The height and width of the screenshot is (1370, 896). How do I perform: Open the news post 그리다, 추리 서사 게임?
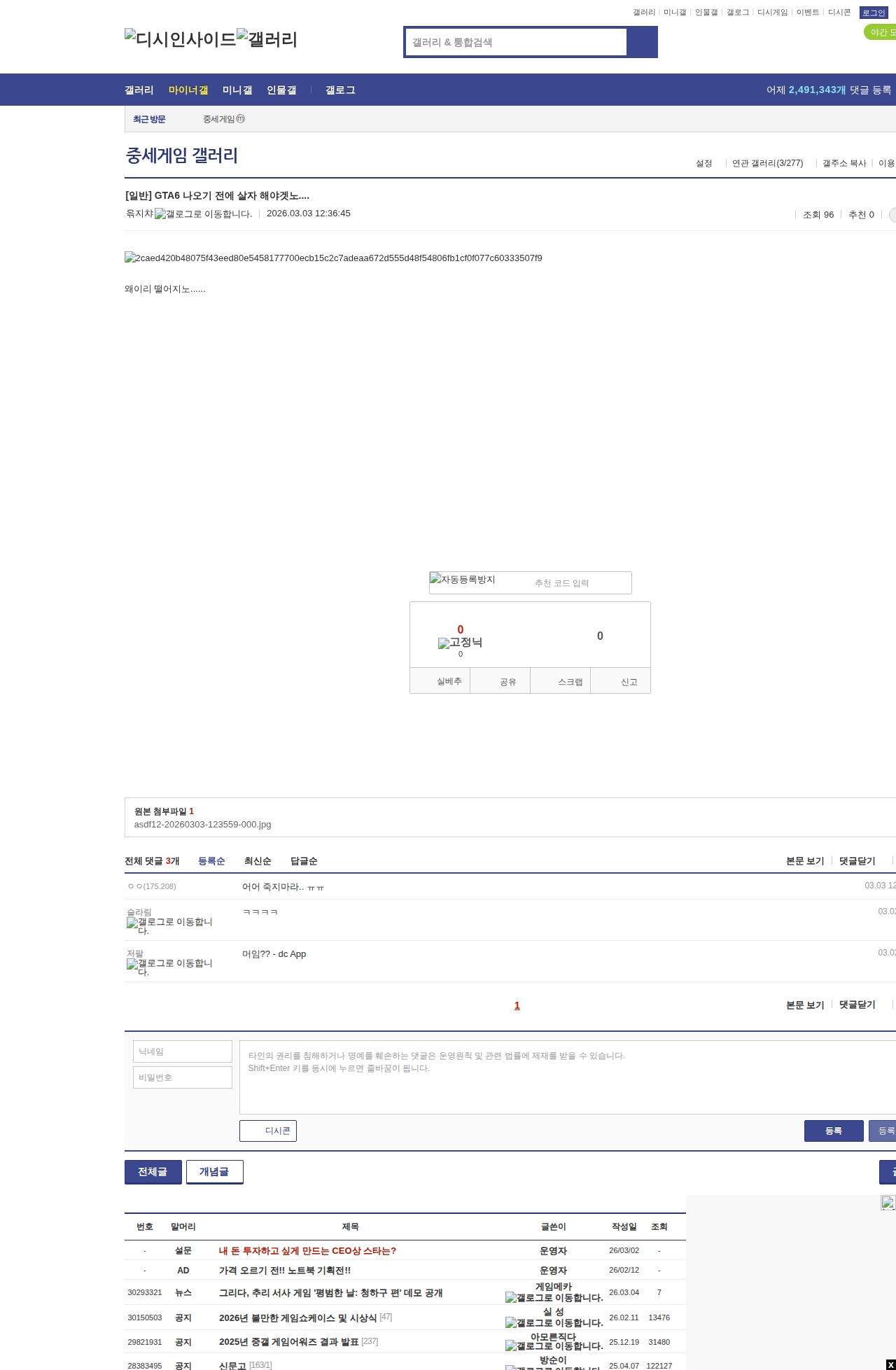[331, 1293]
